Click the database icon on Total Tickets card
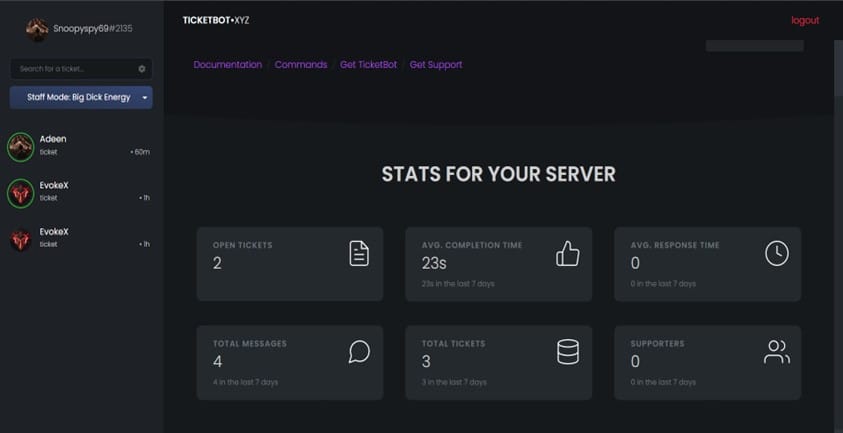This screenshot has height=433, width=843. [x=568, y=352]
